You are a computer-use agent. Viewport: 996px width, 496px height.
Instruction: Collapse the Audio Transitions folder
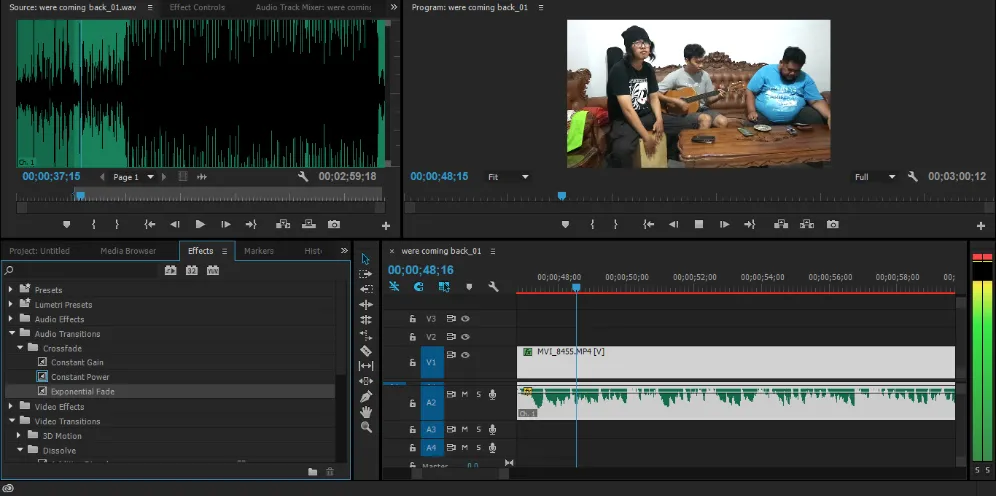pos(12,334)
